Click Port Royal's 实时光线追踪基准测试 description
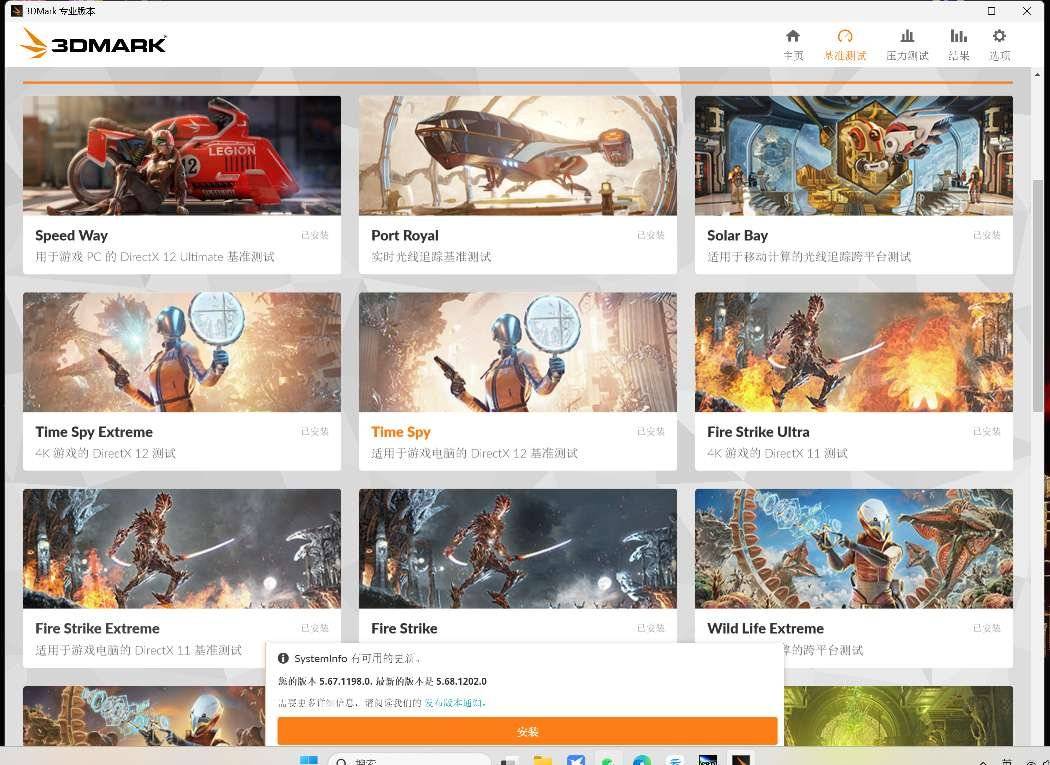 point(431,257)
